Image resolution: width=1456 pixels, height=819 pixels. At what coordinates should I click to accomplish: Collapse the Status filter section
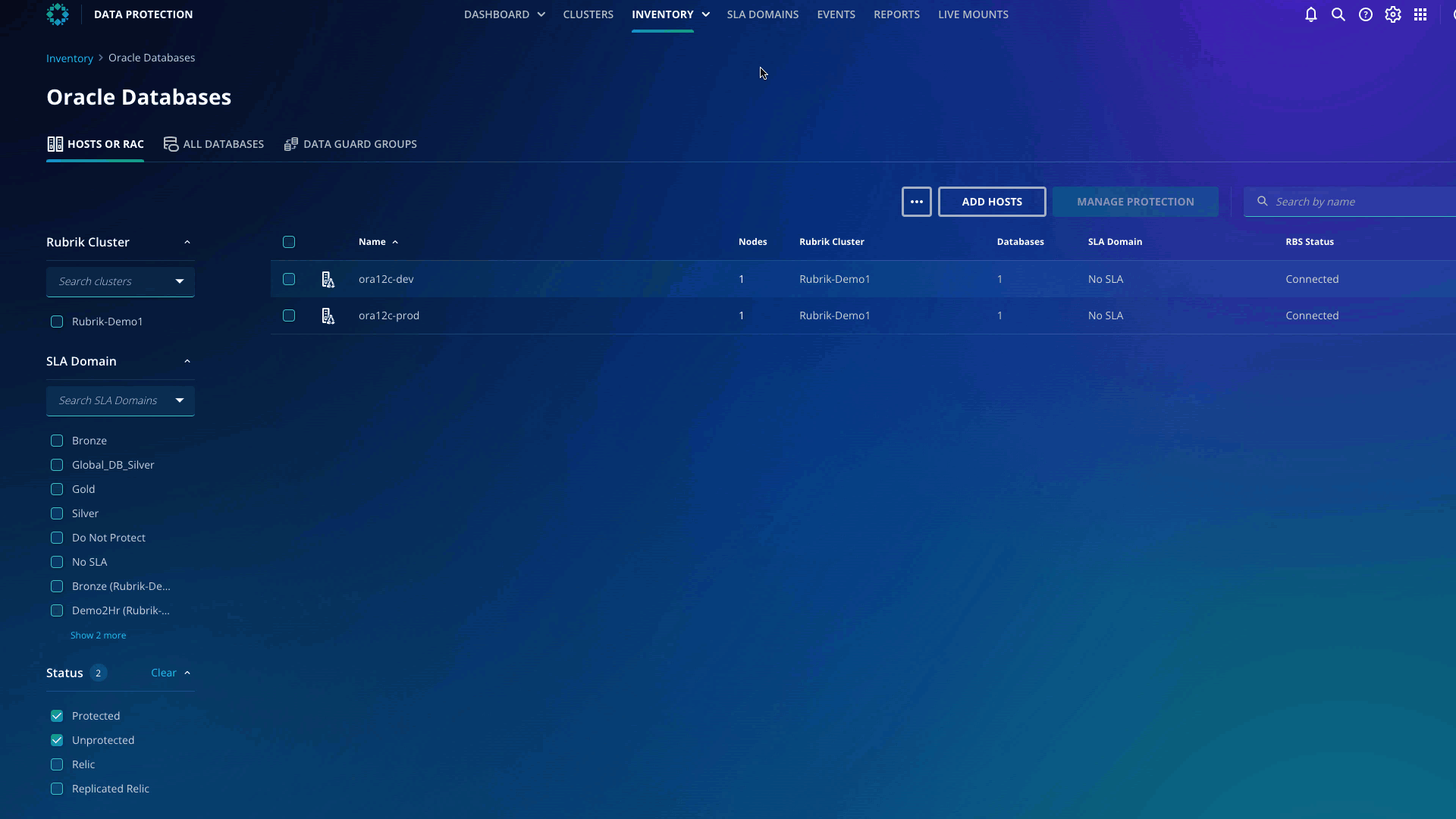coord(187,673)
